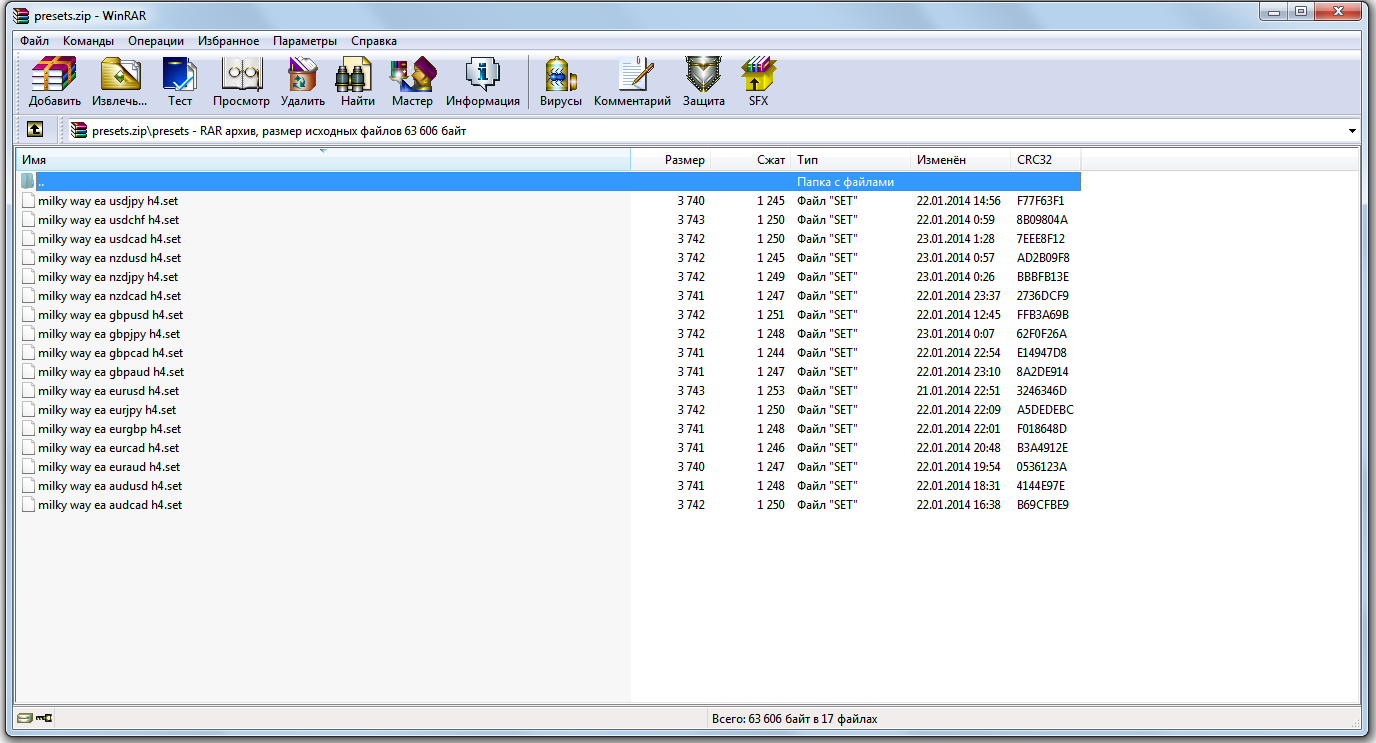Viewport: 1376px width, 743px height.
Task: Click the up-one-level folder button
Action: click(35, 129)
